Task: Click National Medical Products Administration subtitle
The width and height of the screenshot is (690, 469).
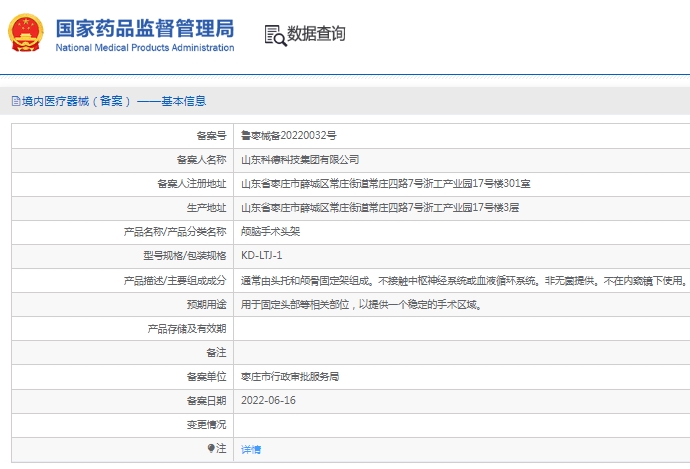Action: click(x=145, y=48)
